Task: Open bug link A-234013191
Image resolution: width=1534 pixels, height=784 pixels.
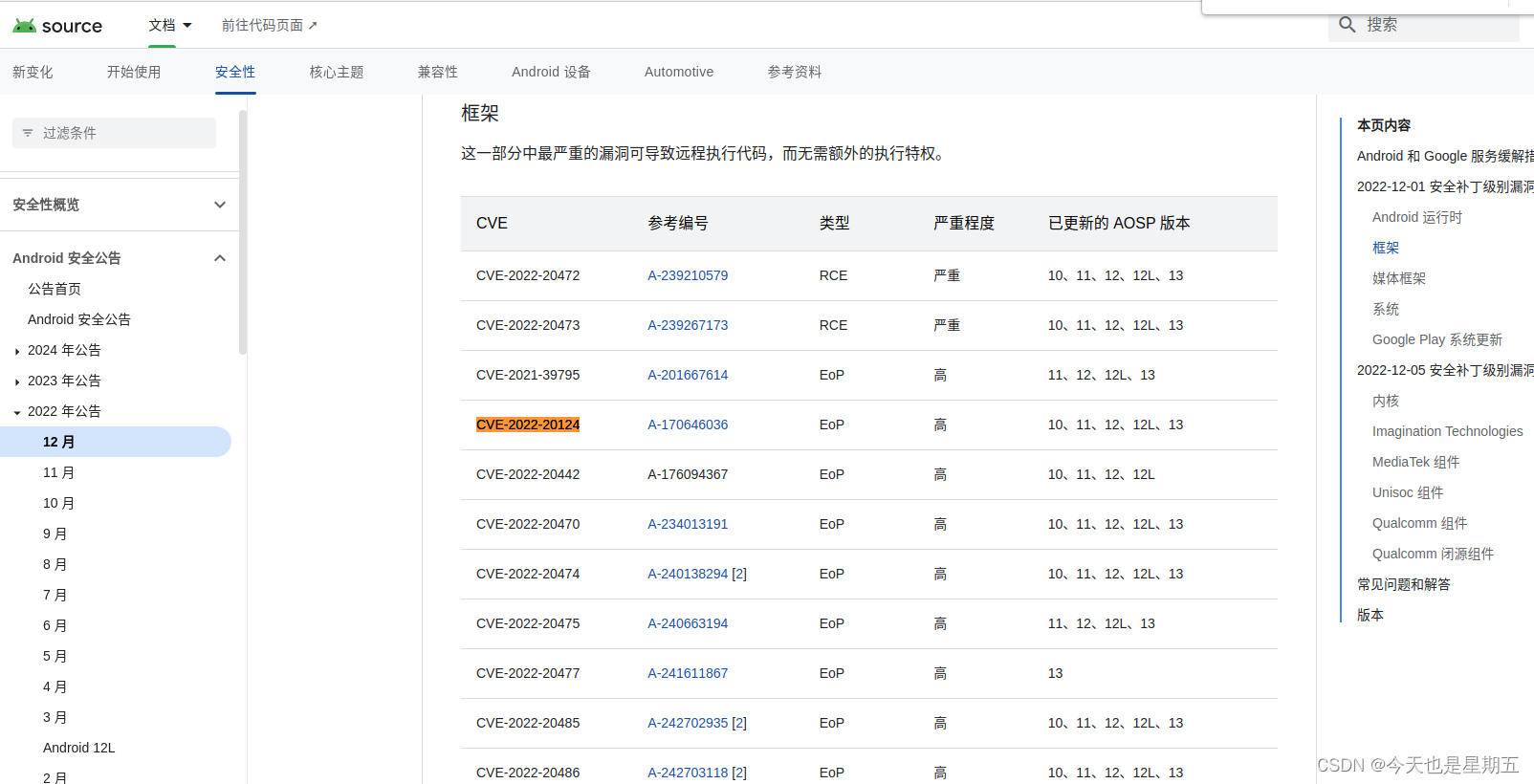Action: pyautogui.click(x=688, y=524)
